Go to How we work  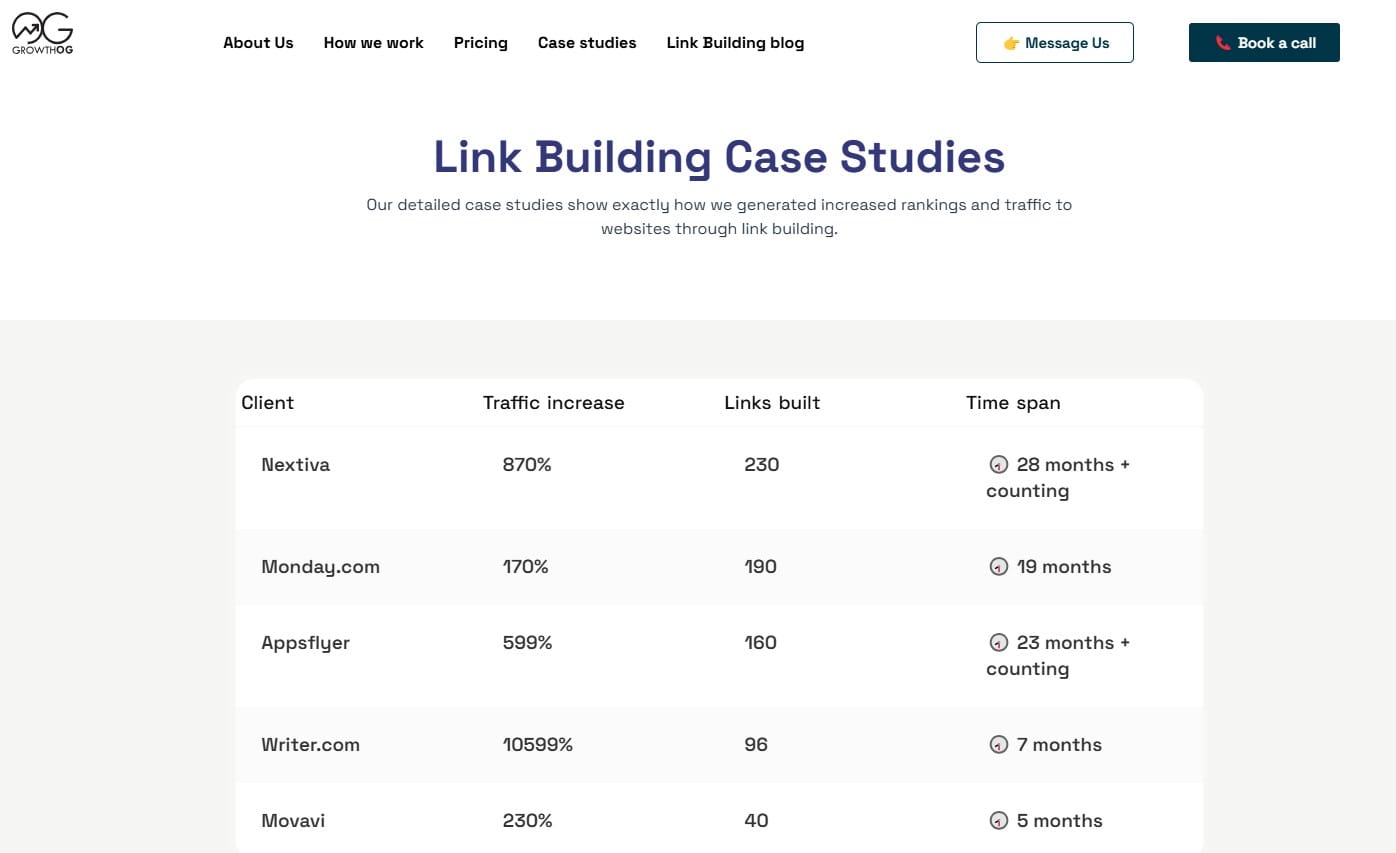tap(373, 43)
